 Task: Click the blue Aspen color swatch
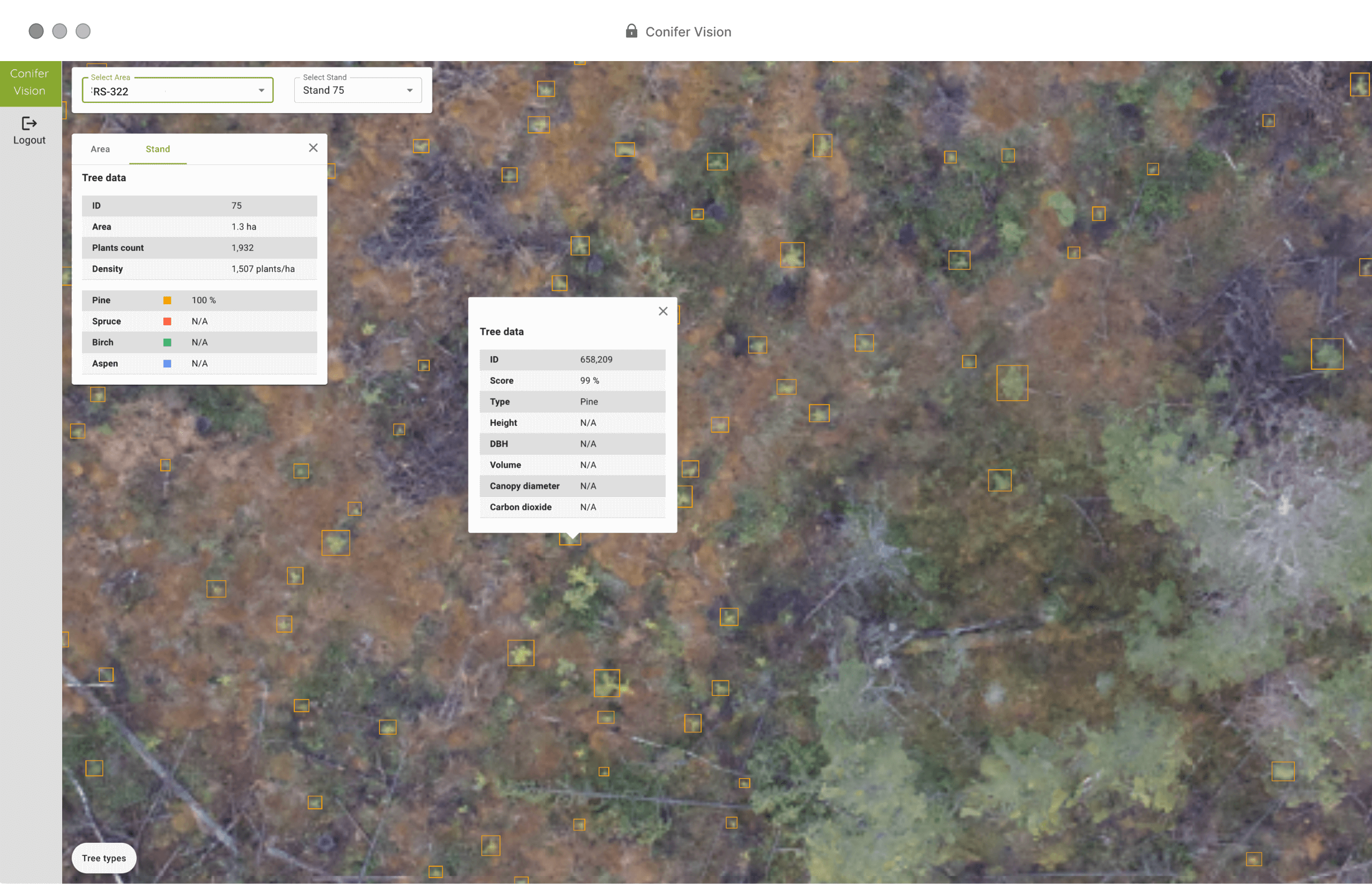[167, 364]
